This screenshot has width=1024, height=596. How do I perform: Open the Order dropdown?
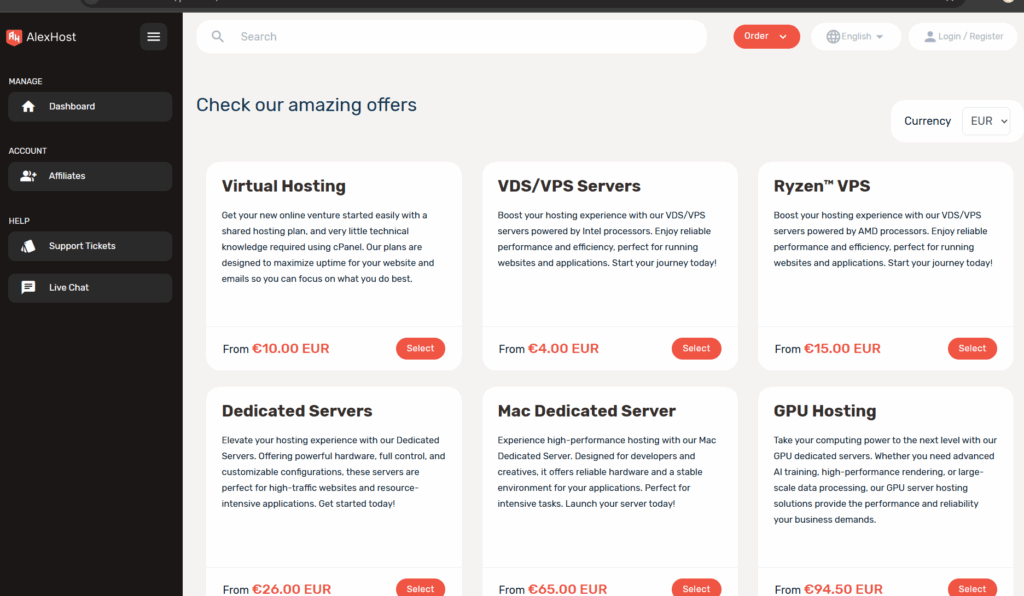(x=766, y=37)
